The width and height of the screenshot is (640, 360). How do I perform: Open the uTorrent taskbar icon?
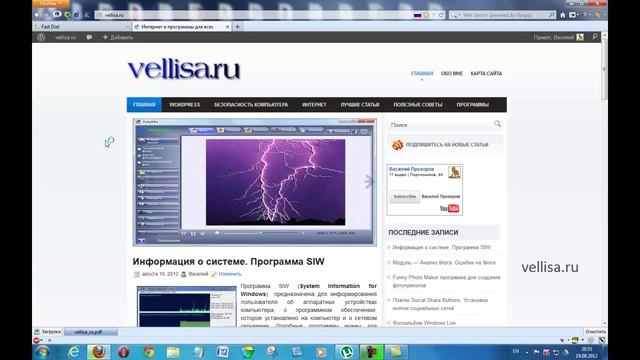[x=347, y=352]
